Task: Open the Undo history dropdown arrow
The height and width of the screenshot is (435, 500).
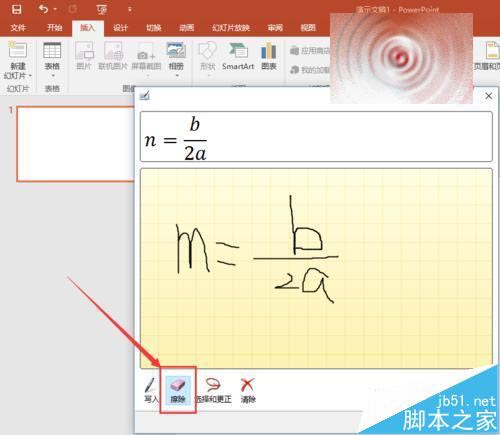Action: [x=55, y=9]
